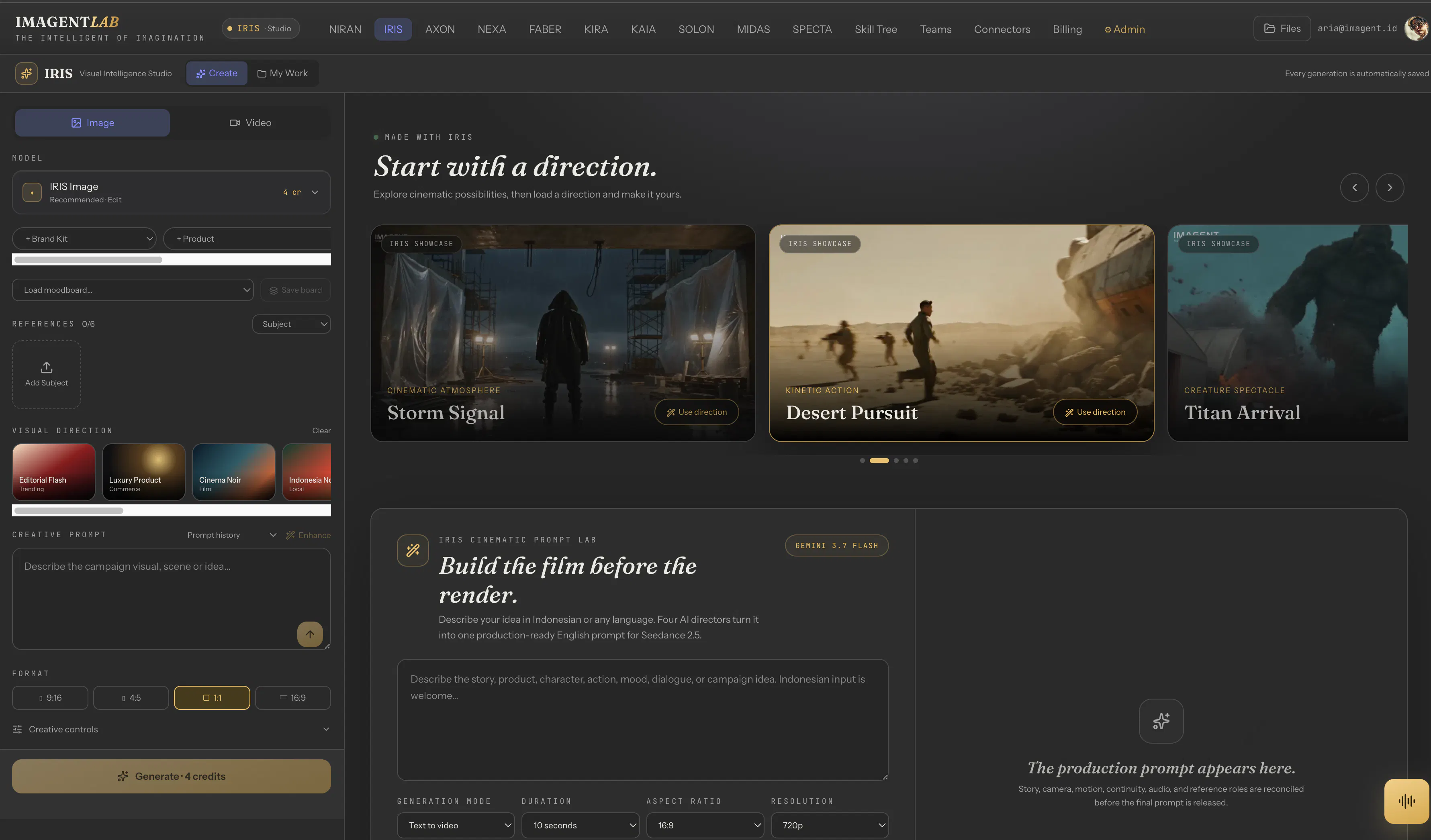1431x840 pixels.
Task: Click the Gemini 3.7 Flash badge
Action: click(836, 545)
